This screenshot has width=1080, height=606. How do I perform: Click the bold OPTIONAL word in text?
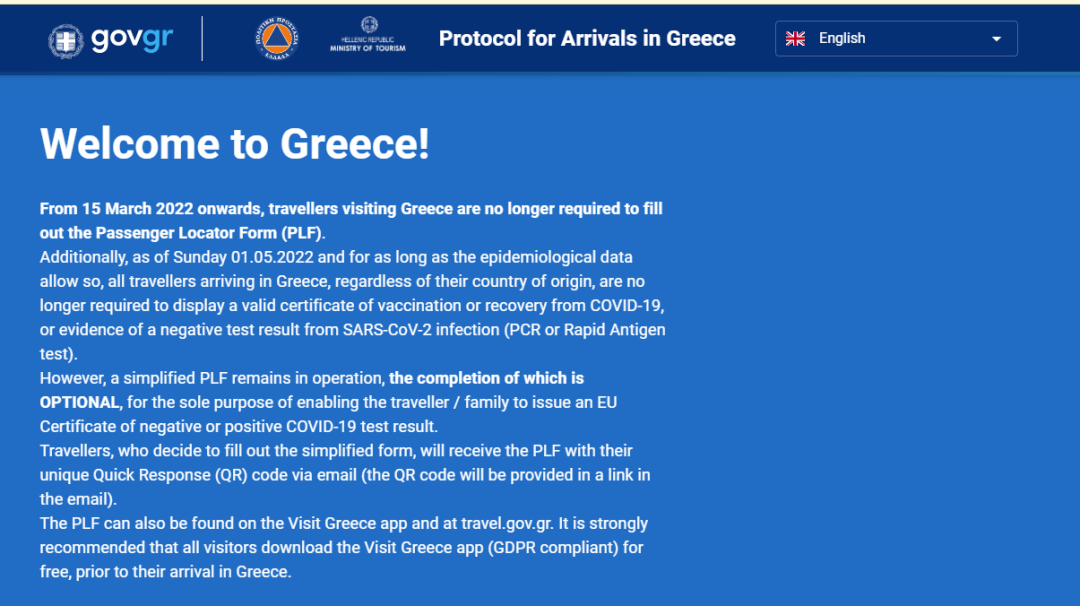tap(79, 402)
